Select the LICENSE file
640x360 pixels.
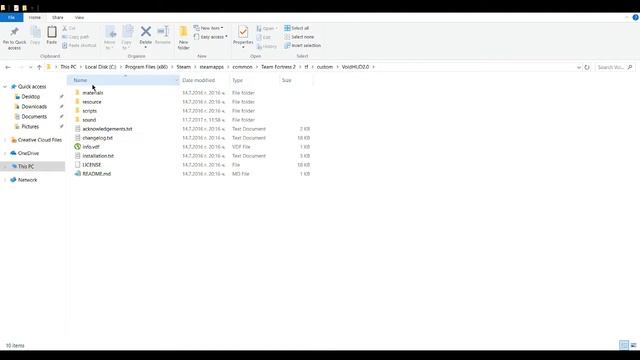[x=91, y=165]
